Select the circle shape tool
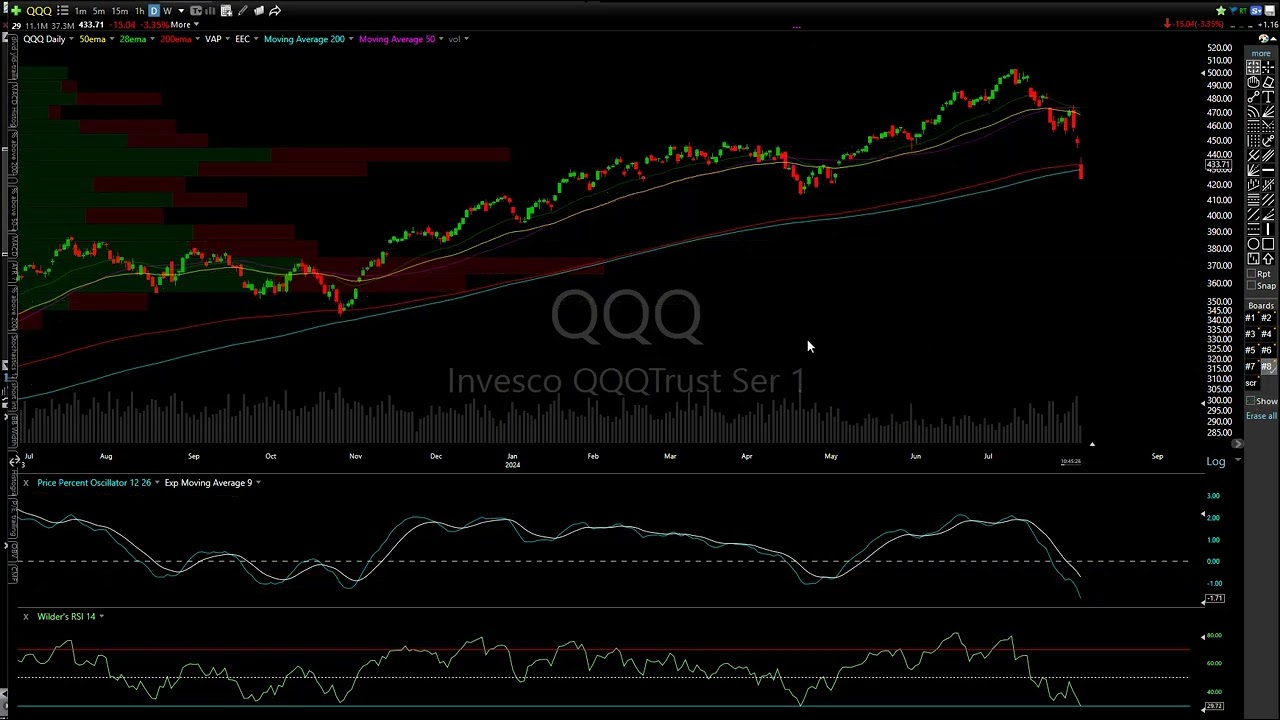The image size is (1280, 720). [x=1254, y=243]
